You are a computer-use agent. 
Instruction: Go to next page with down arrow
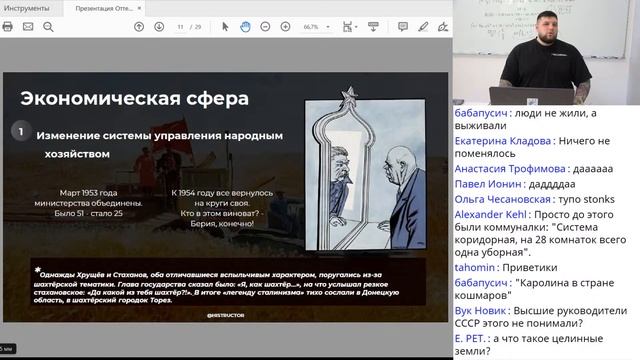pos(159,27)
